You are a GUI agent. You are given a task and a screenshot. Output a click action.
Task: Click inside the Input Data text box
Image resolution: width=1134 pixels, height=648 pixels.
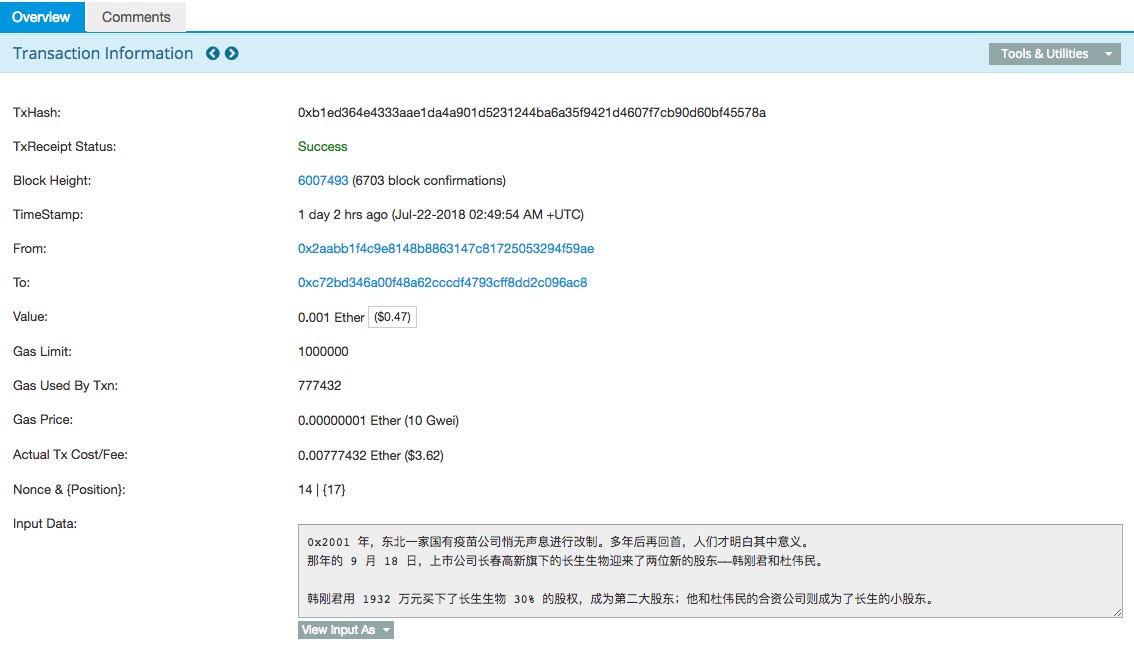pos(709,570)
